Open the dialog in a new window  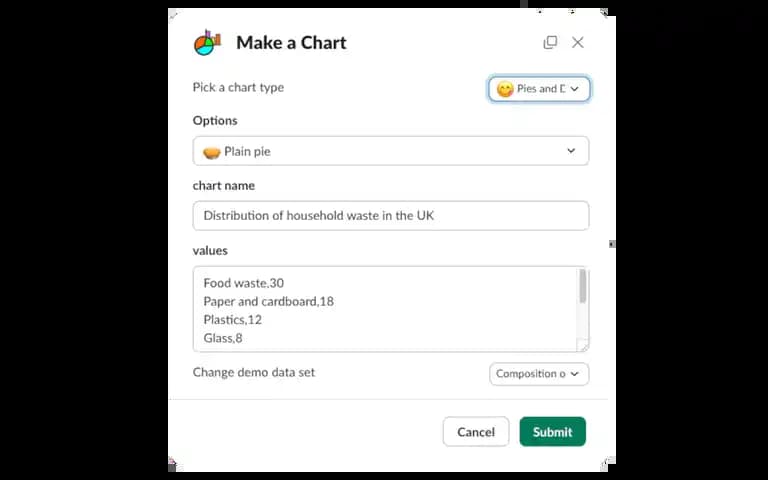click(x=550, y=43)
